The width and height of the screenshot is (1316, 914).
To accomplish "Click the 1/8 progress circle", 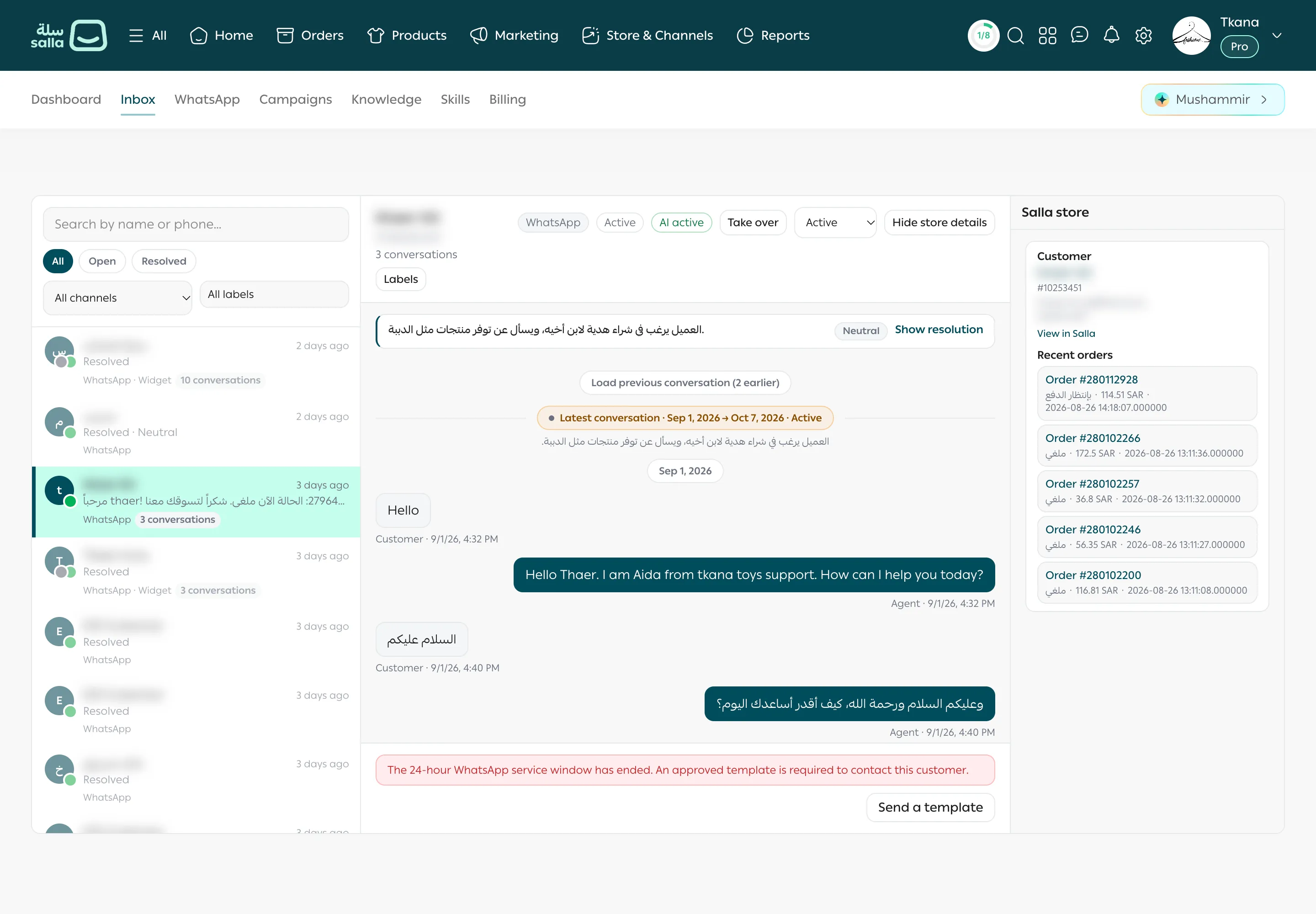I will [x=983, y=36].
